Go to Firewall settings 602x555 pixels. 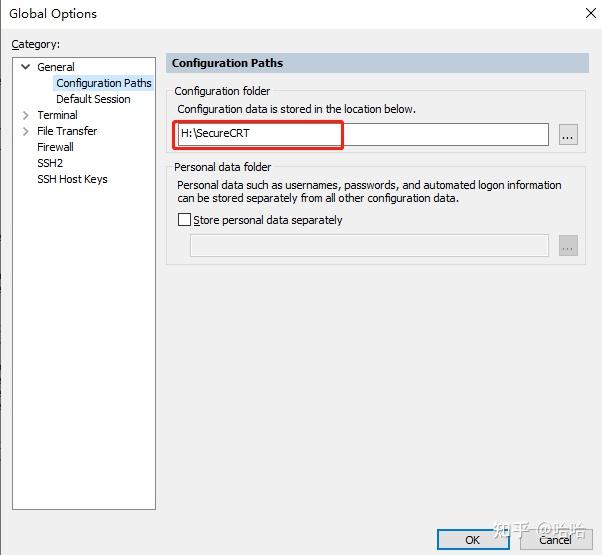click(x=55, y=147)
